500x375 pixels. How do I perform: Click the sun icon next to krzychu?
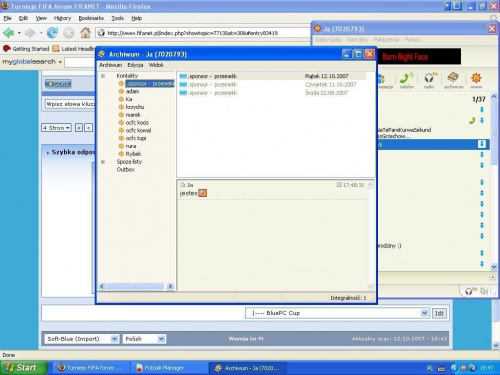121,107
